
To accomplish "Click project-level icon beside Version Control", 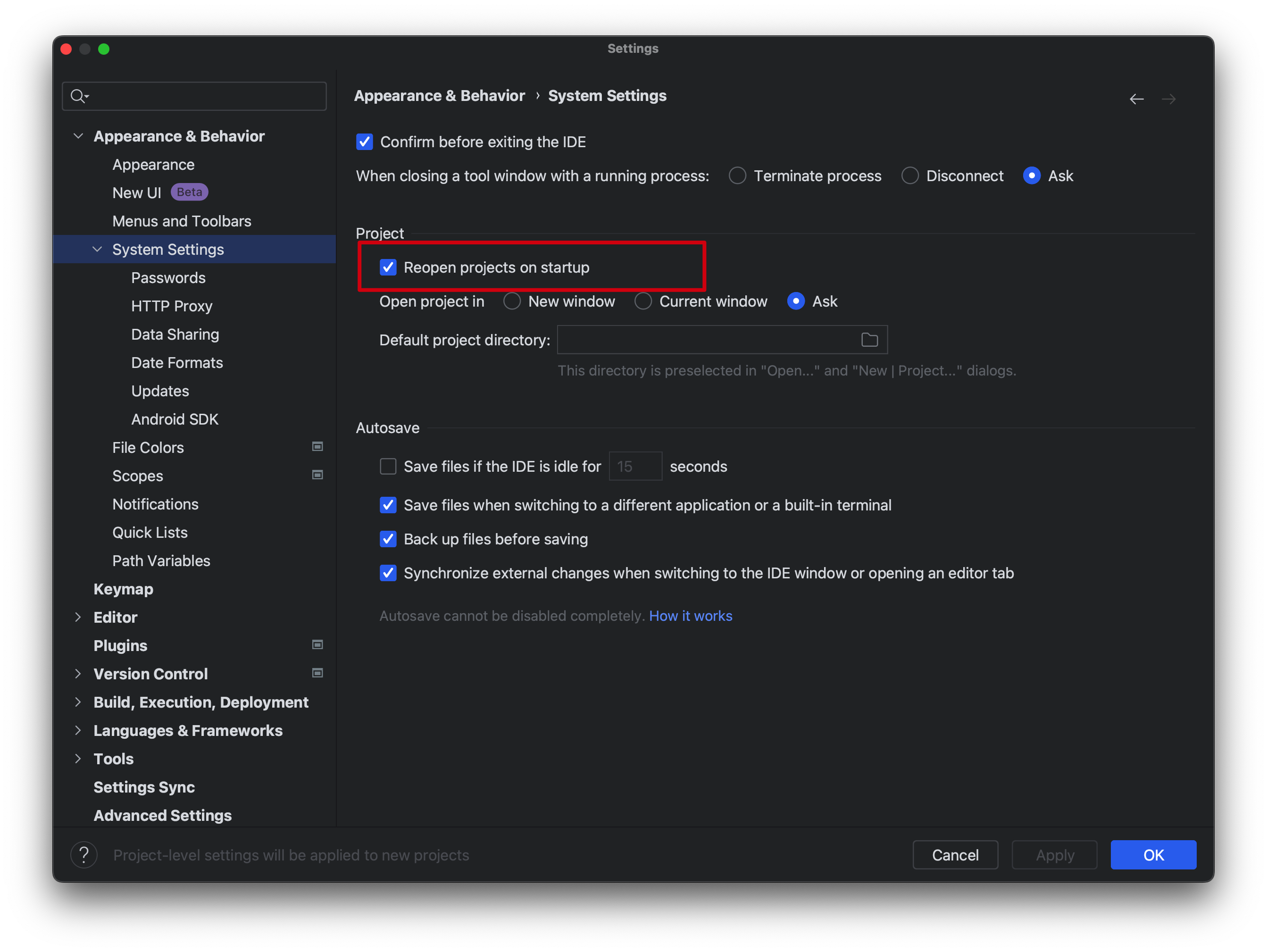I will coord(317,673).
